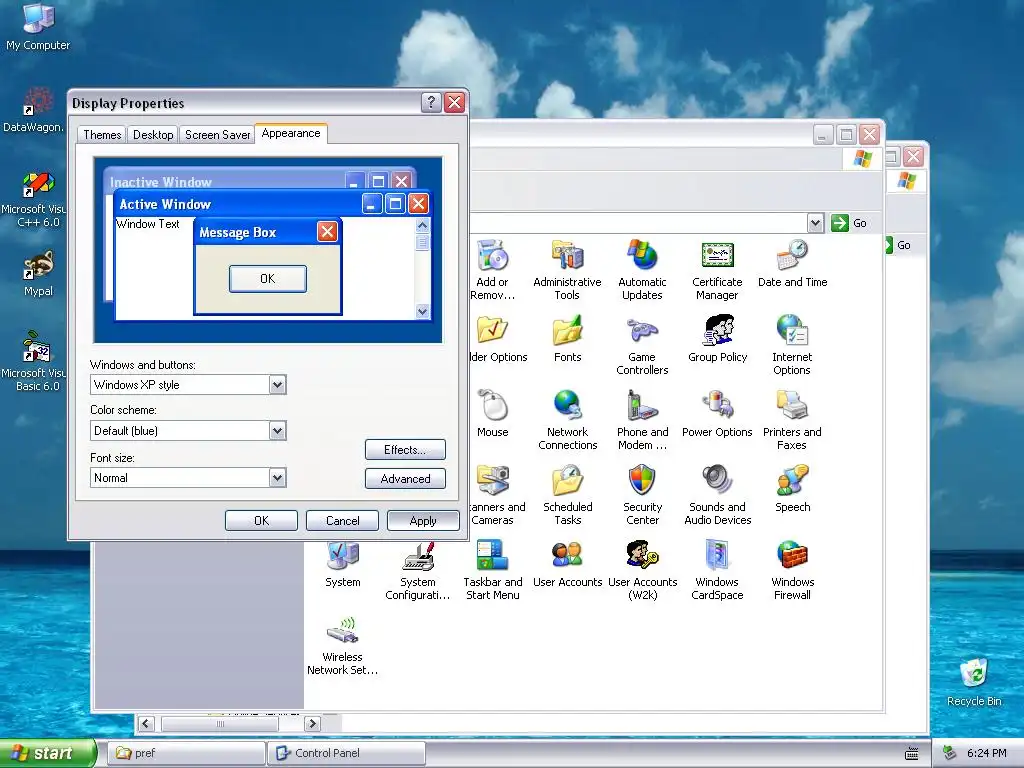Click Active Window title in preview
The width and height of the screenshot is (1024, 768).
(165, 204)
